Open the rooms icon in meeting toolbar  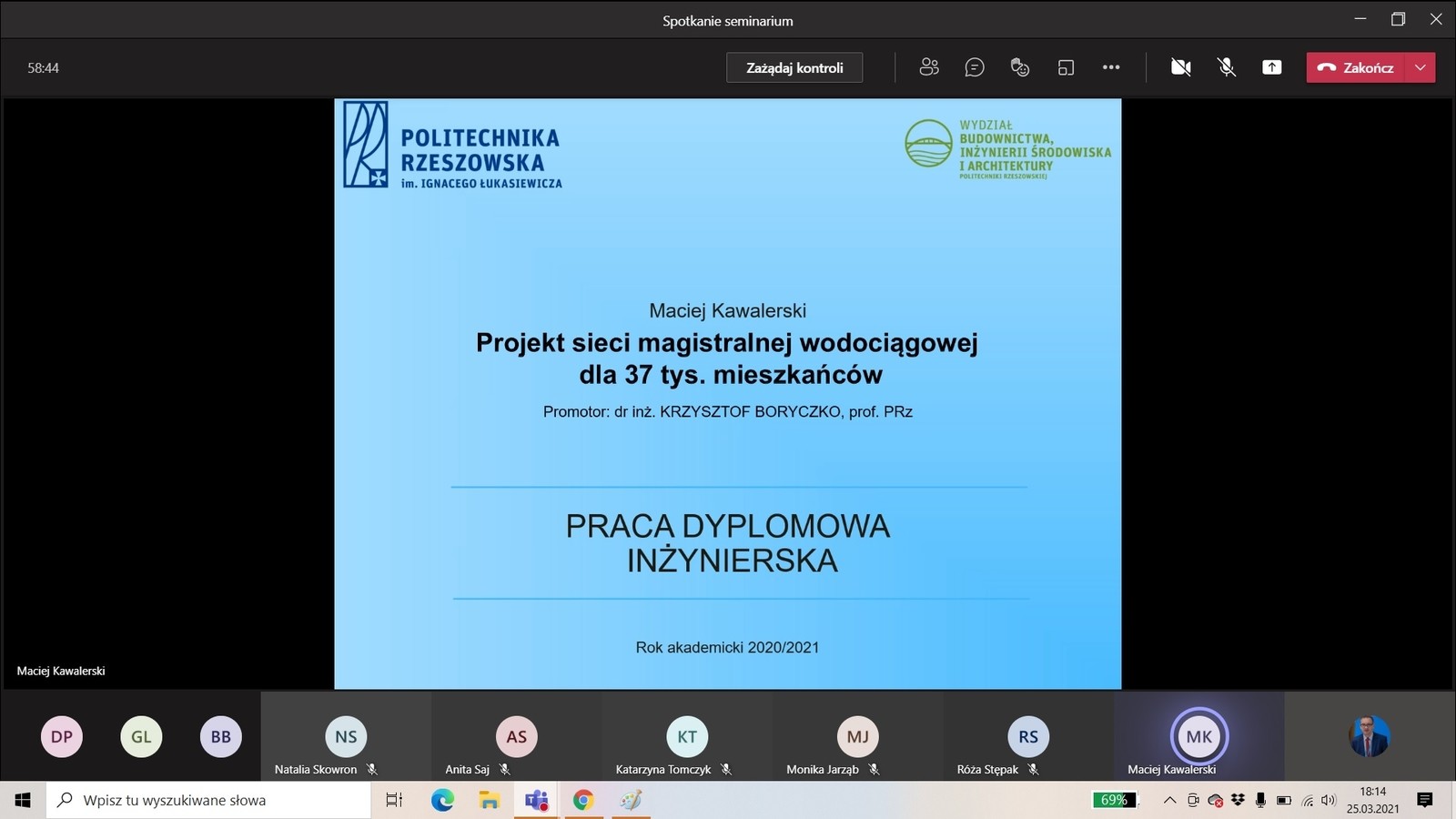click(x=1066, y=67)
